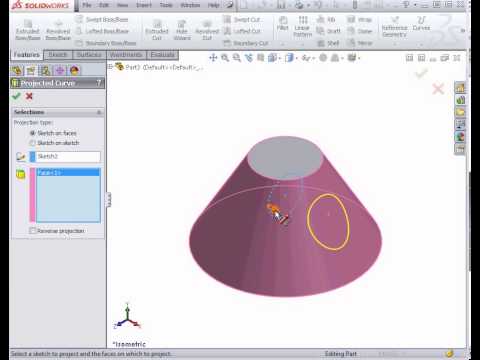Viewport: 480px width, 360px height.
Task: Open View Settings dropdown arrow
Action: [359, 59]
